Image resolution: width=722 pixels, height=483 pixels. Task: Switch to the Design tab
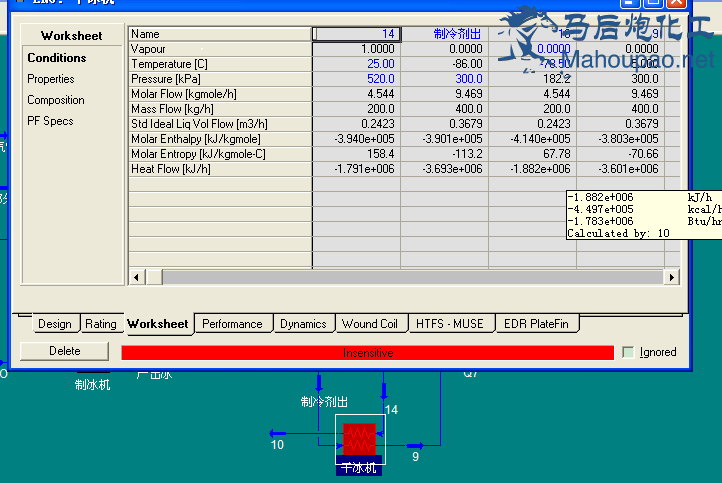click(55, 324)
